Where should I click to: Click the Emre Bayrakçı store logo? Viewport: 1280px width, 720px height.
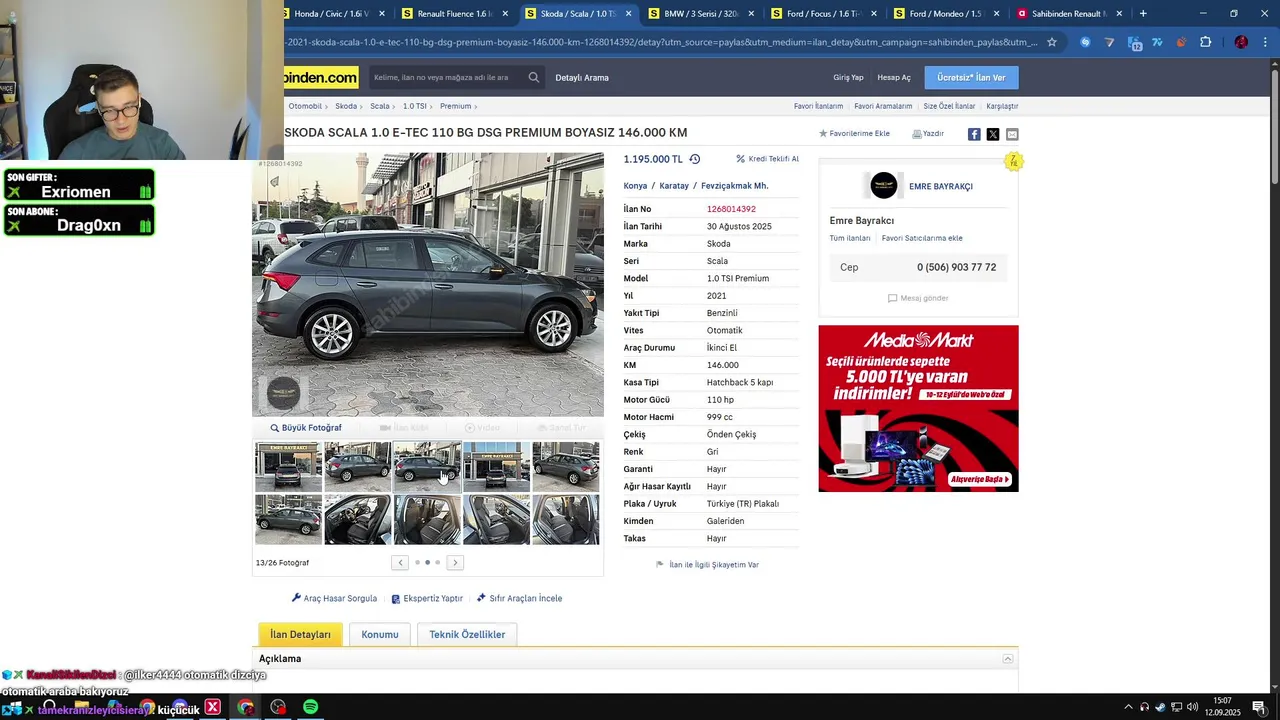(x=884, y=186)
